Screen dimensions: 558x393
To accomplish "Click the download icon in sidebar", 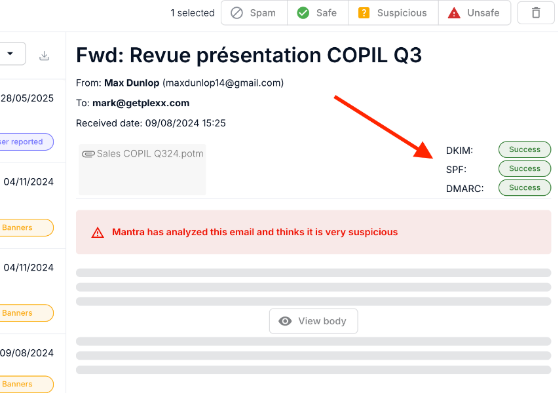I will [44, 56].
